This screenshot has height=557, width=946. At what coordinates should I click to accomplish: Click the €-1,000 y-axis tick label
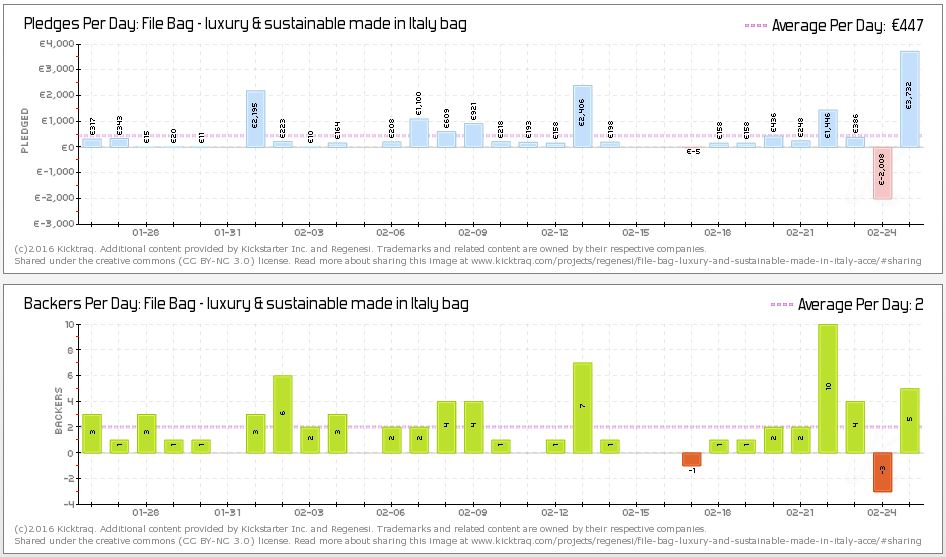(x=55, y=172)
